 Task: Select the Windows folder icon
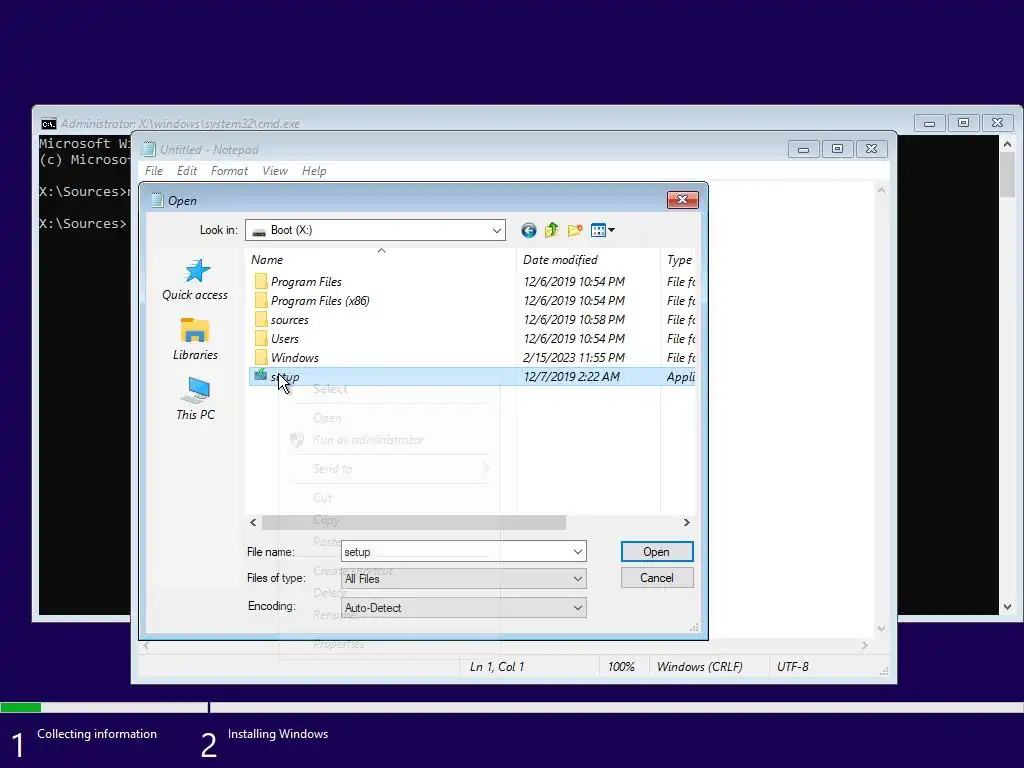point(261,357)
